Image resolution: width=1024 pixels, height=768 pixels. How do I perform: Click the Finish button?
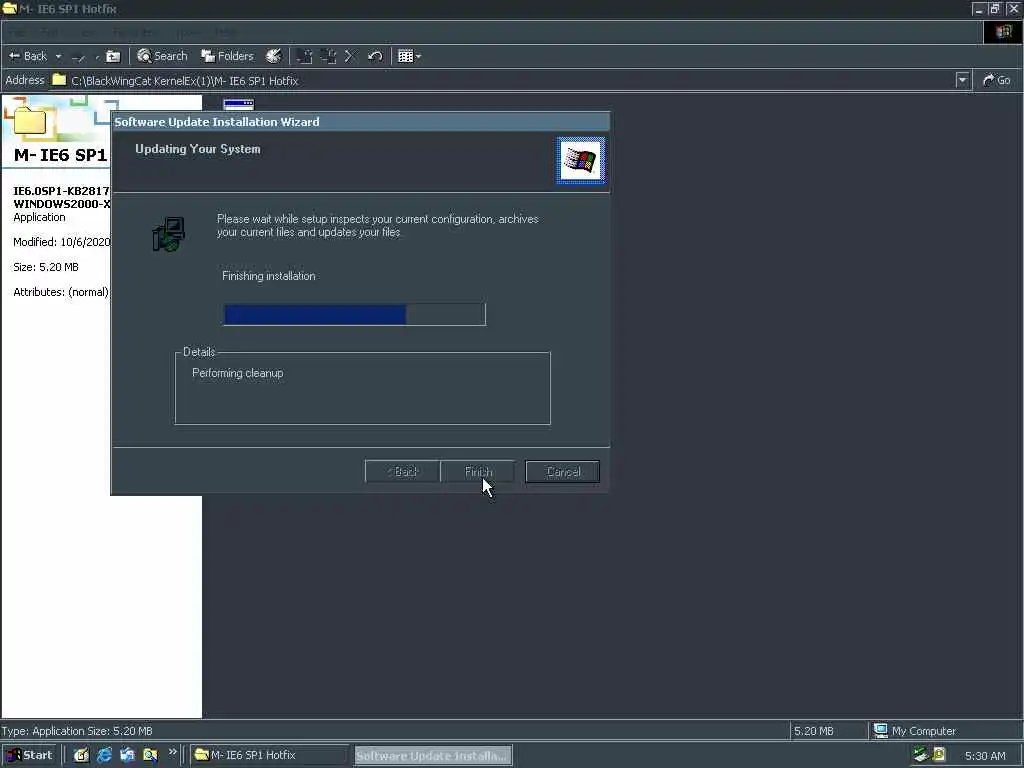(x=478, y=472)
